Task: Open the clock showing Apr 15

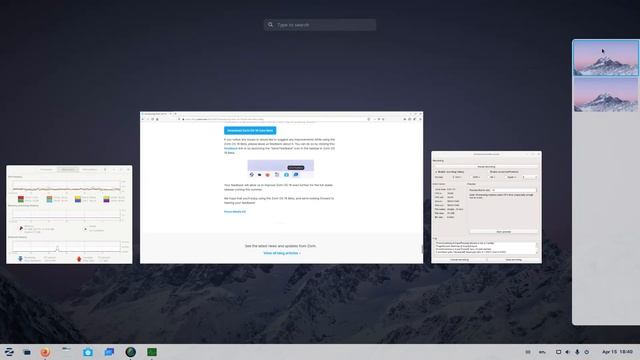Action: (x=617, y=352)
